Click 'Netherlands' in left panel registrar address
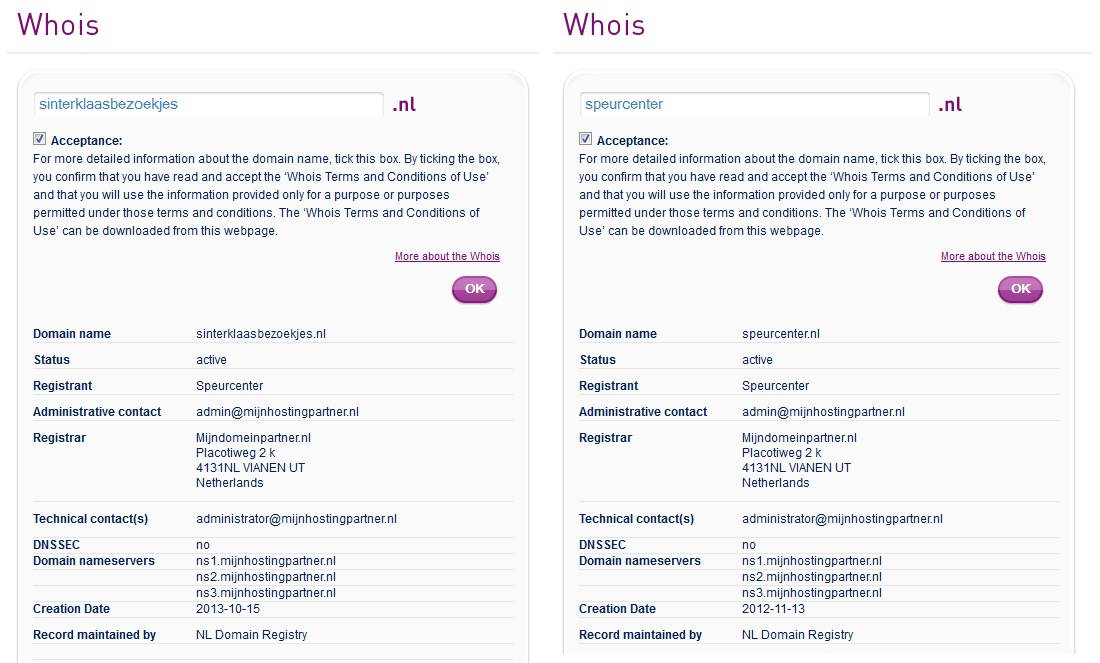This screenshot has width=1100, height=663. 229,483
